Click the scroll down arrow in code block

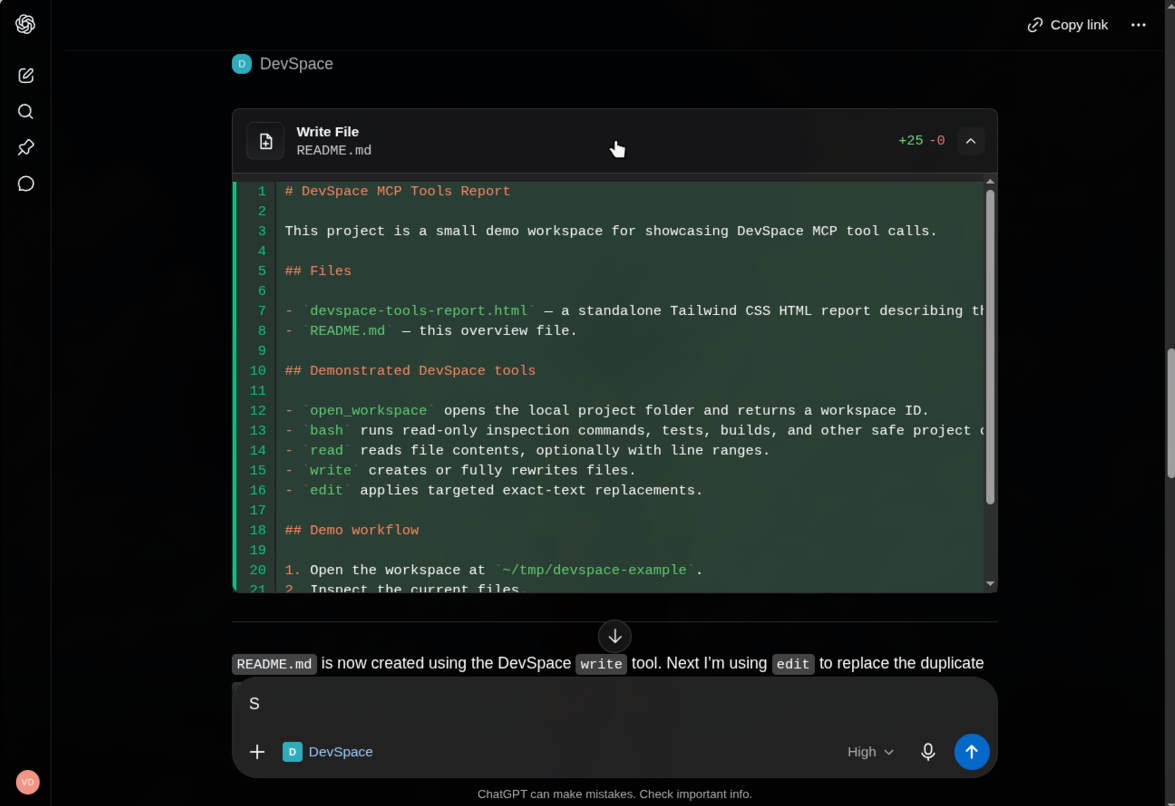pos(990,584)
